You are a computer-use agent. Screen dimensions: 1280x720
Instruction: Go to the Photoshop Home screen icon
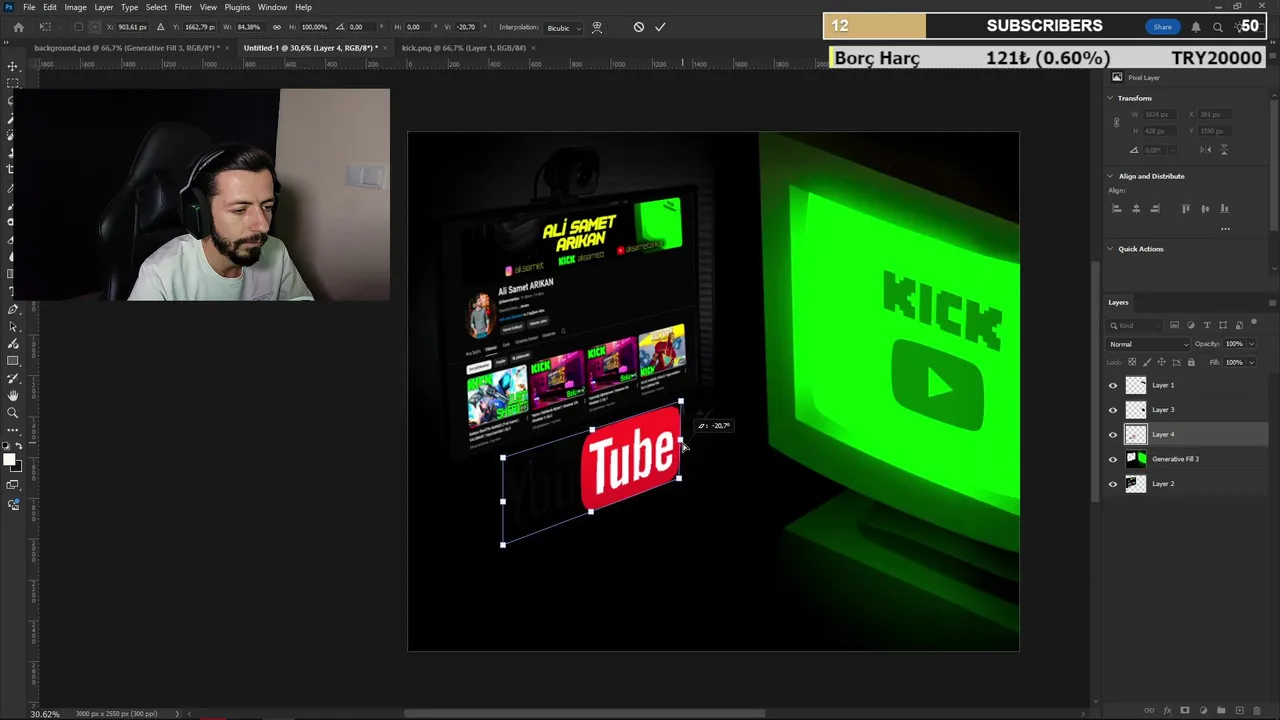(18, 27)
